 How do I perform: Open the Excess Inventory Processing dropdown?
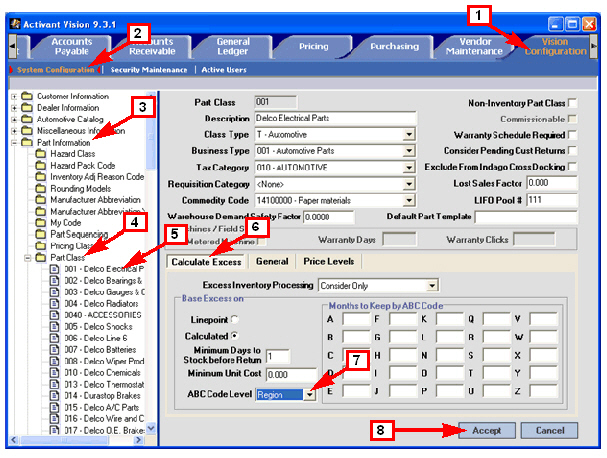pos(432,286)
